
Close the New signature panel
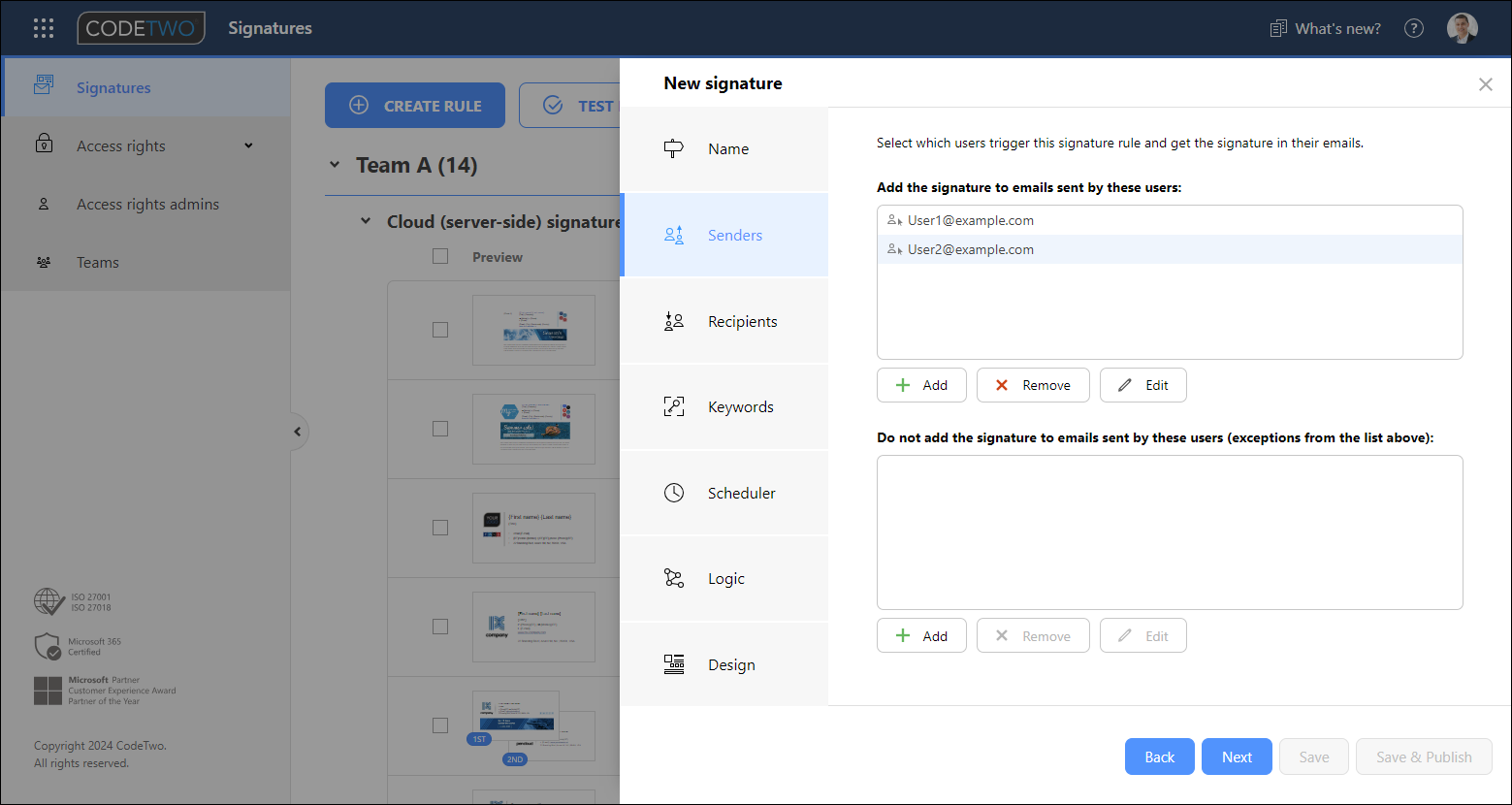(1485, 84)
